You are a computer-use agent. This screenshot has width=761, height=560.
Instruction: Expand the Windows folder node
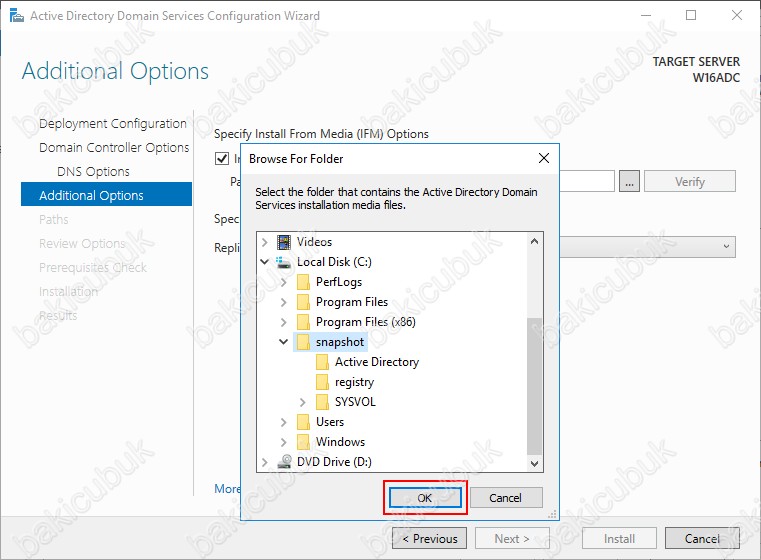pyautogui.click(x=283, y=442)
